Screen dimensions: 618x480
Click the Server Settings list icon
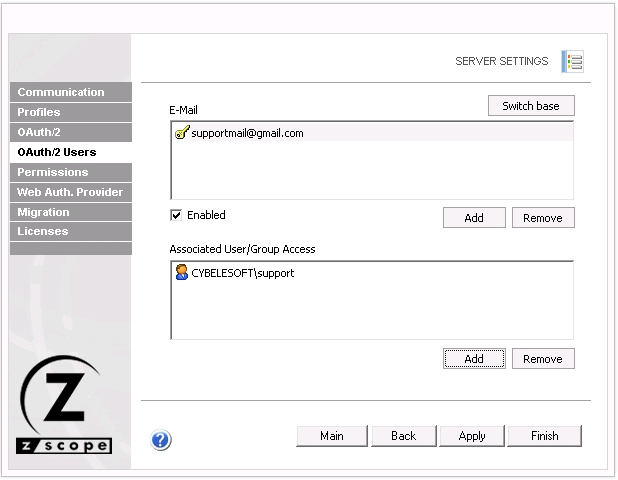[573, 62]
